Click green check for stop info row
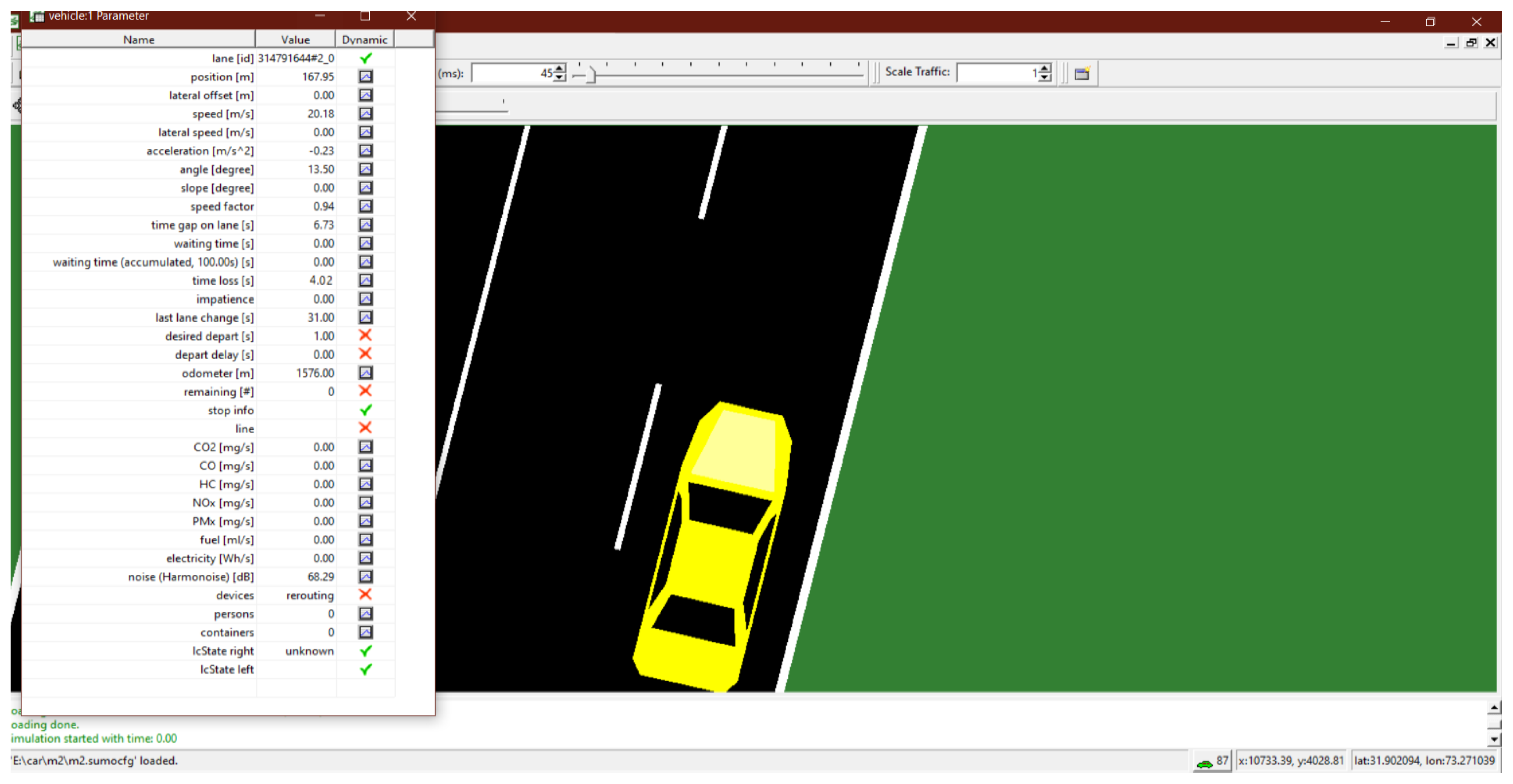 pos(365,410)
